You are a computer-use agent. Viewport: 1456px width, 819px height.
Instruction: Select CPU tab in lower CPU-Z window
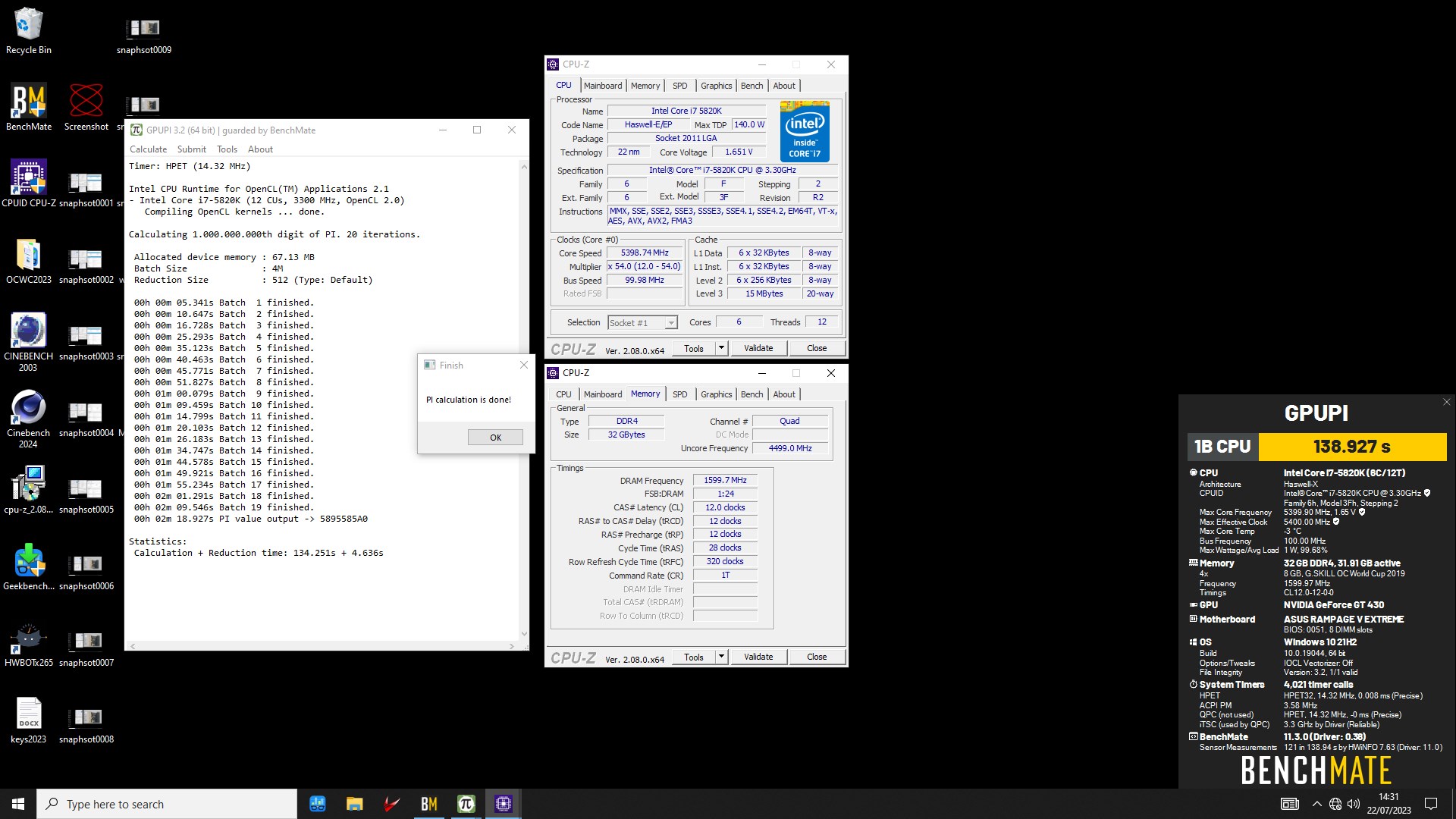coord(563,394)
